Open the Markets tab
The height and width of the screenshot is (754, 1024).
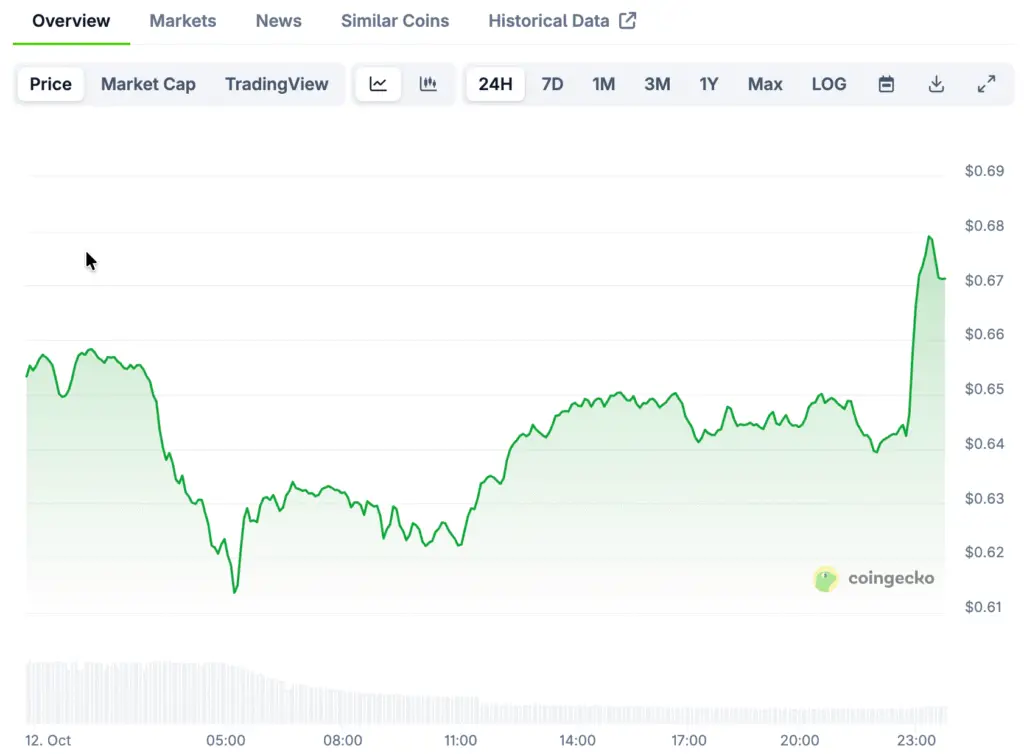(x=183, y=20)
